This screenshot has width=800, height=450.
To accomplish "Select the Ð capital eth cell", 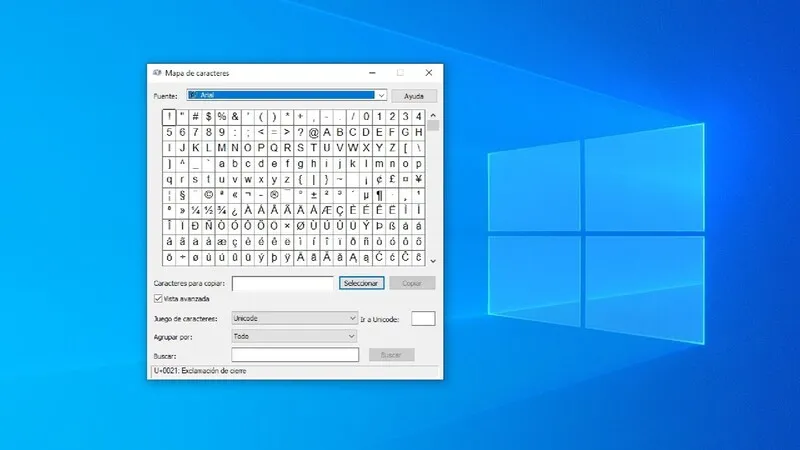I will 195,226.
